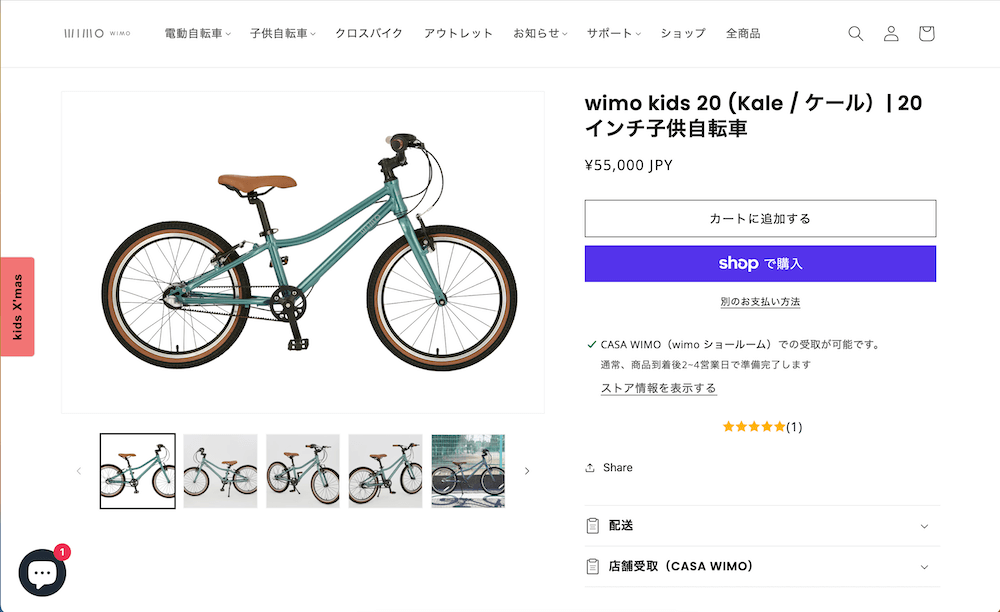Viewport: 1000px width, 612px height.
Task: Select the outdoor bike photo thumbnail
Action: point(468,471)
